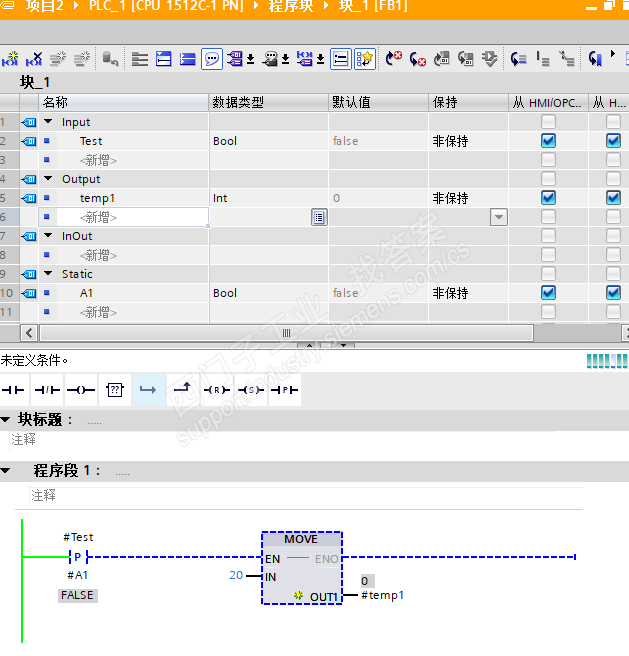Collapse the Output section
Screen dimensions: 629x656
48,179
